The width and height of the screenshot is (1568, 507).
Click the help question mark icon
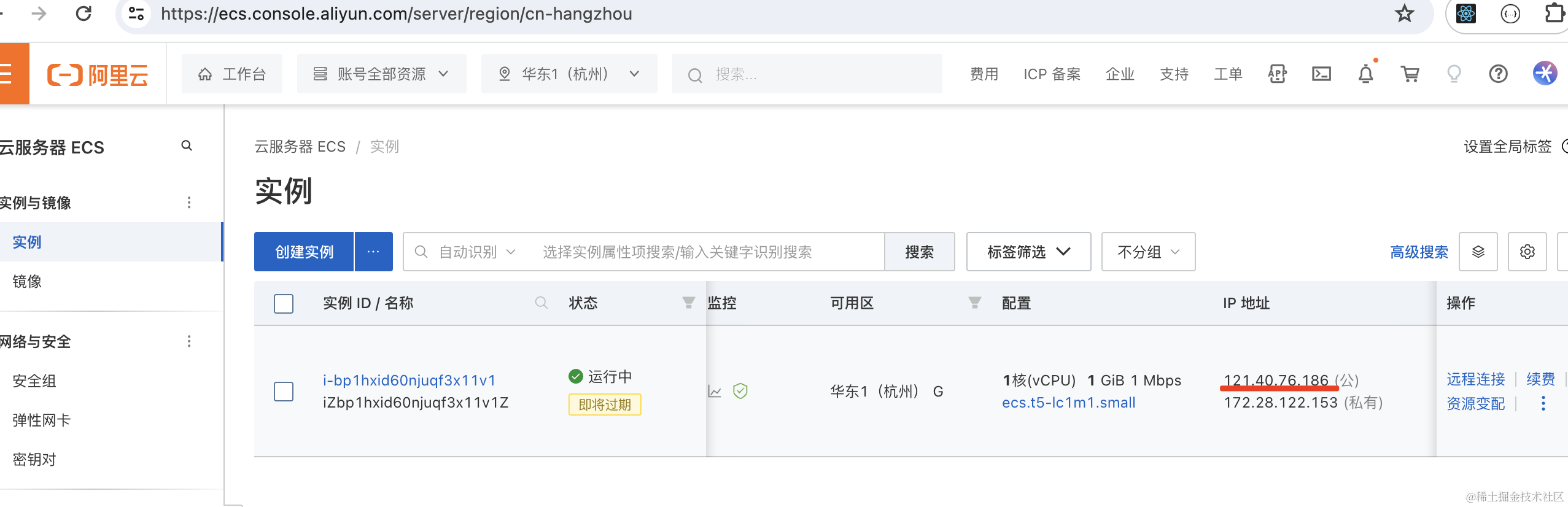pos(1498,74)
